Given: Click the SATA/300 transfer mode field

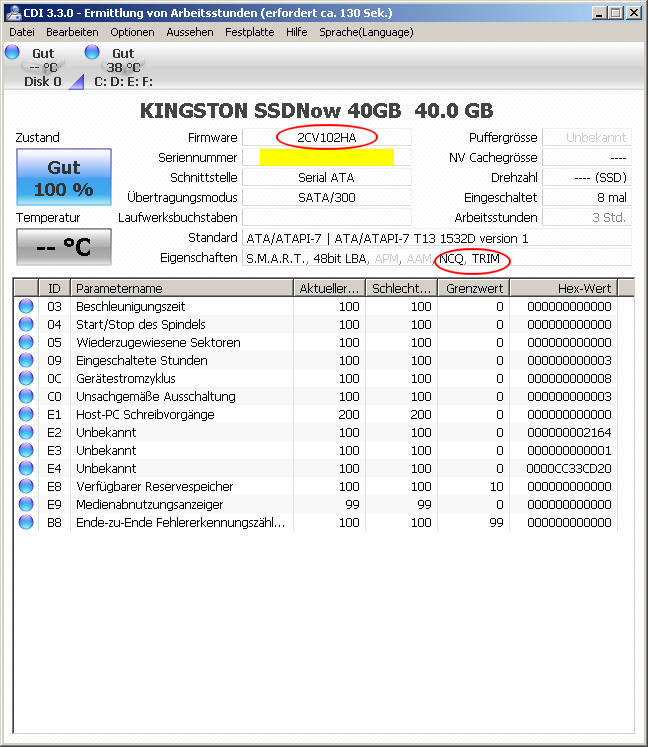Looking at the screenshot, I should click(x=327, y=198).
